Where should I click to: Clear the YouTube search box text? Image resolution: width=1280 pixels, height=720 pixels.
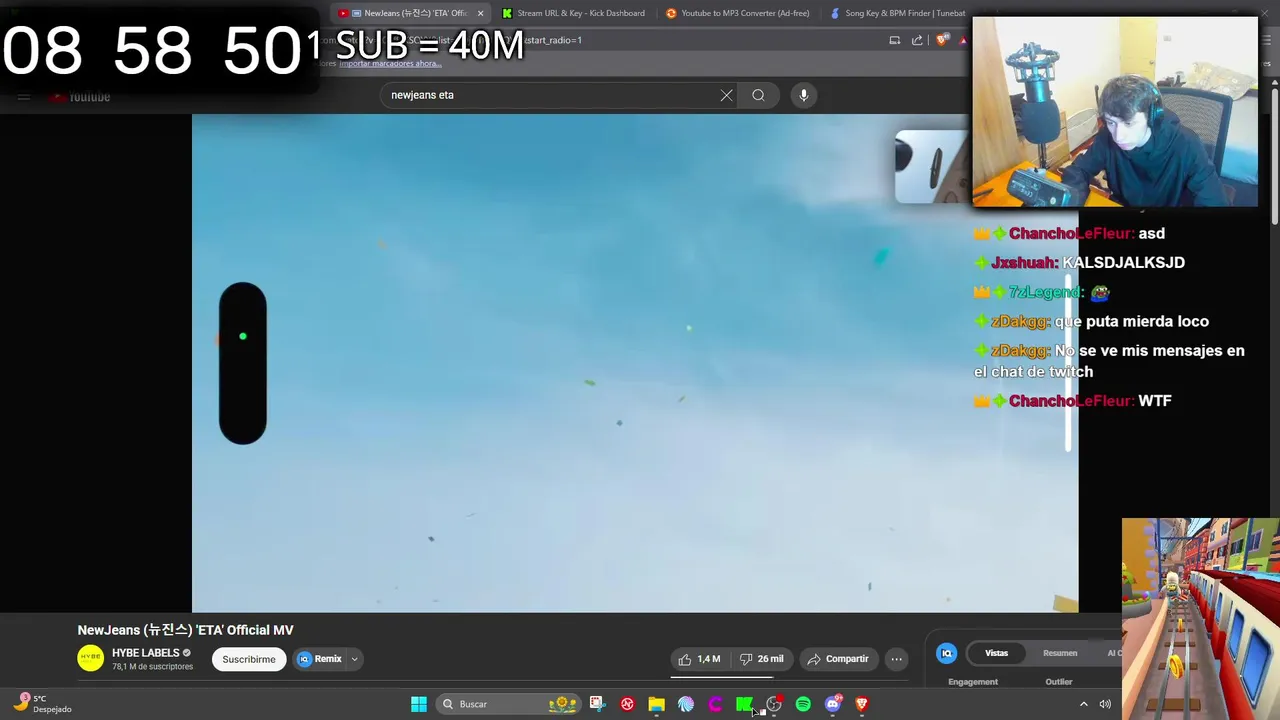coord(726,95)
